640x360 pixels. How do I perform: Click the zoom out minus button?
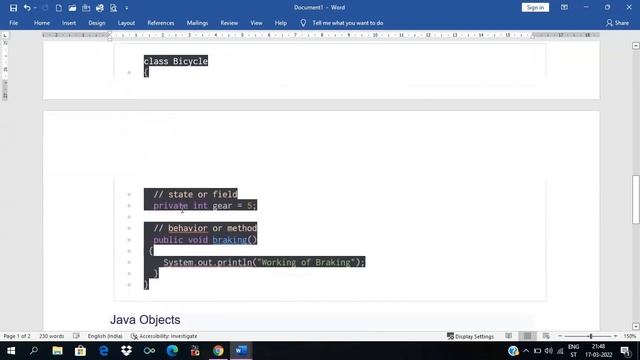point(560,336)
